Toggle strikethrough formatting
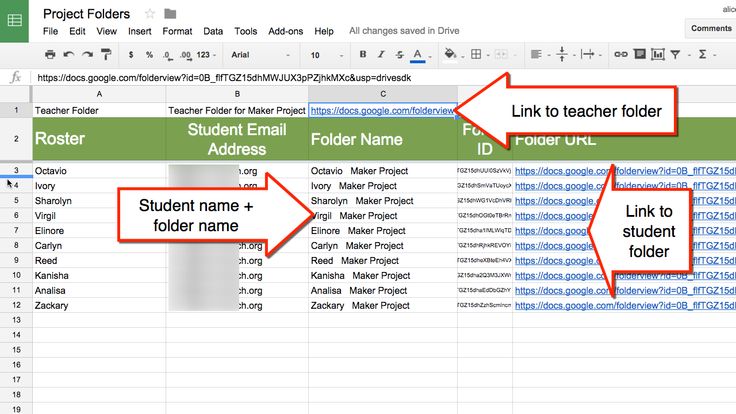This screenshot has height=414, width=736. [x=399, y=54]
